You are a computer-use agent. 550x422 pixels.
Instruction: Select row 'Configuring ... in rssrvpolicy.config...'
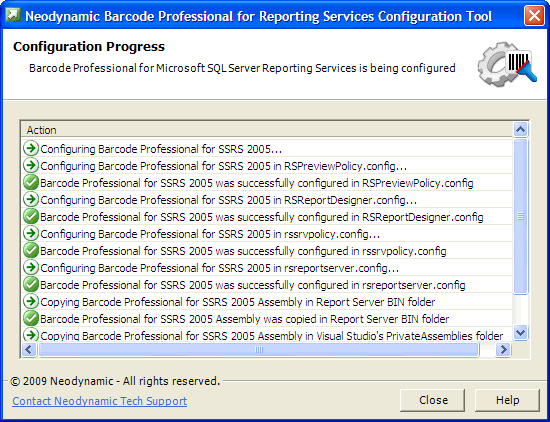click(267, 234)
